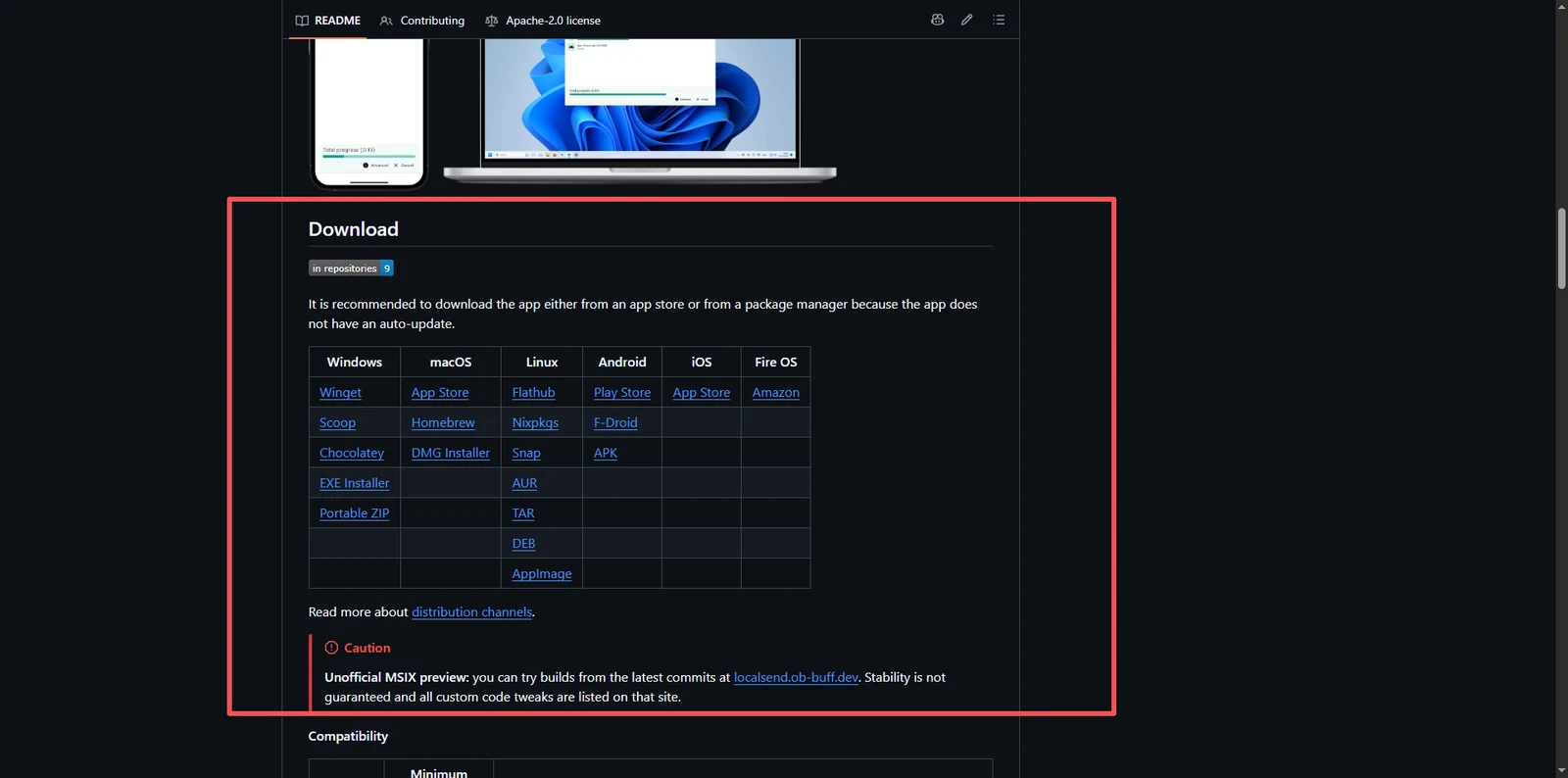Open the App Store link in the iOS column

702,393
